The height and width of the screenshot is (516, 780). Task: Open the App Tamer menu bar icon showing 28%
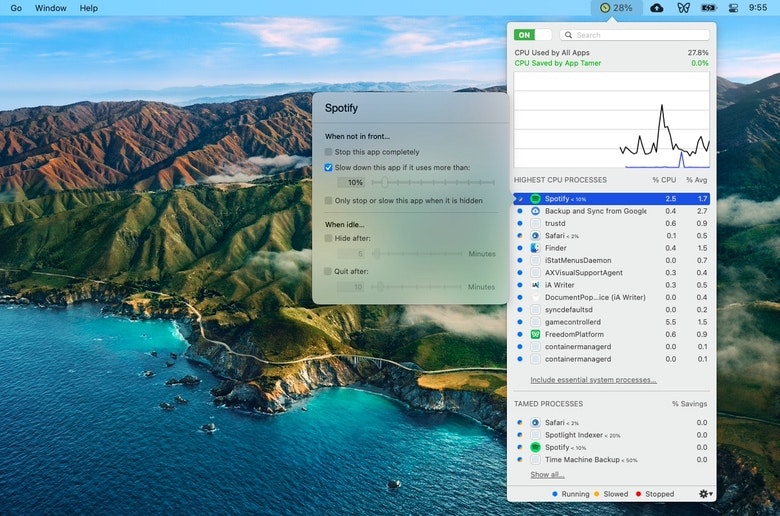coord(616,8)
